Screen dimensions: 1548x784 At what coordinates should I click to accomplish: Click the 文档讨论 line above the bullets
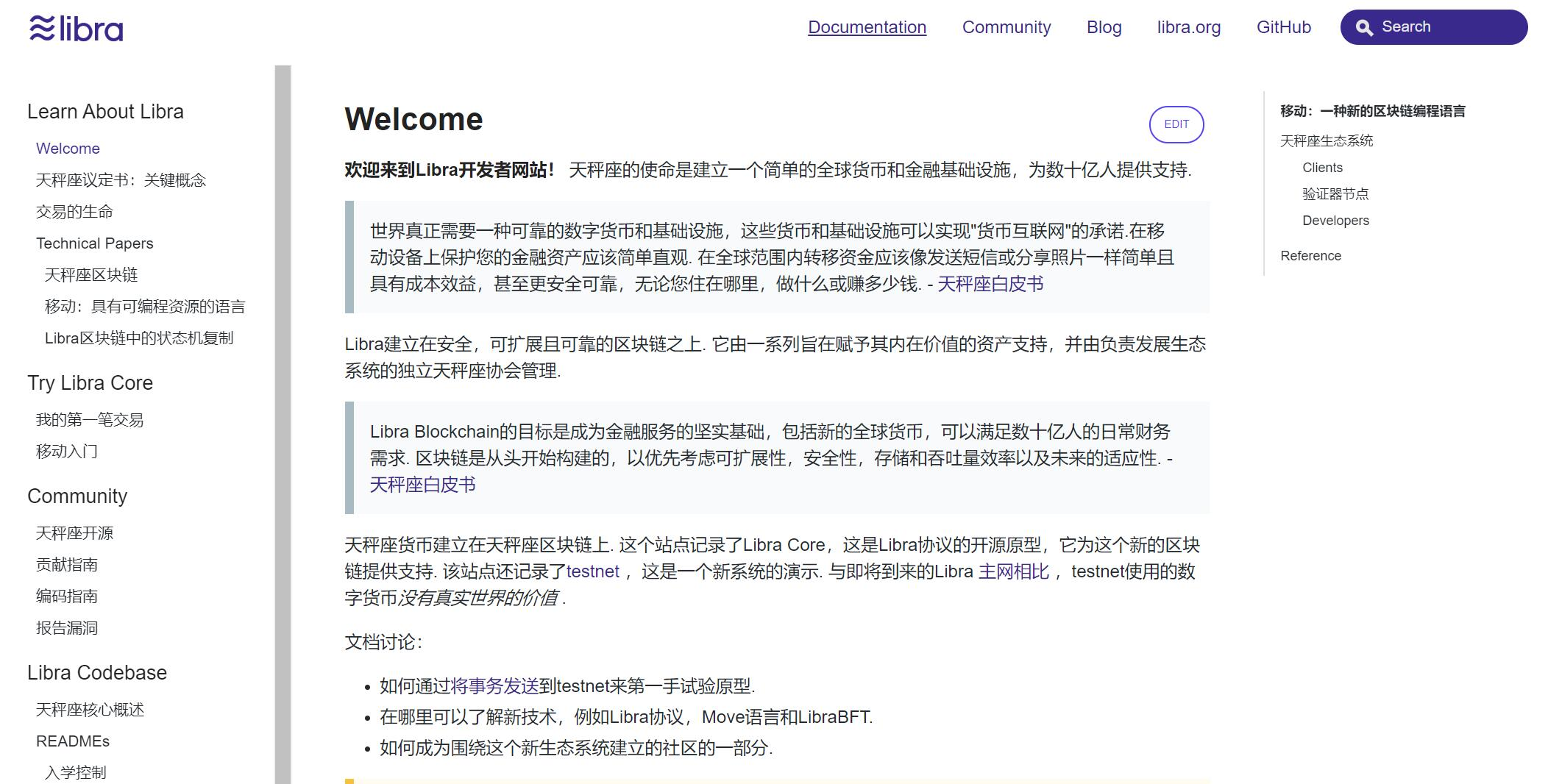tap(383, 643)
